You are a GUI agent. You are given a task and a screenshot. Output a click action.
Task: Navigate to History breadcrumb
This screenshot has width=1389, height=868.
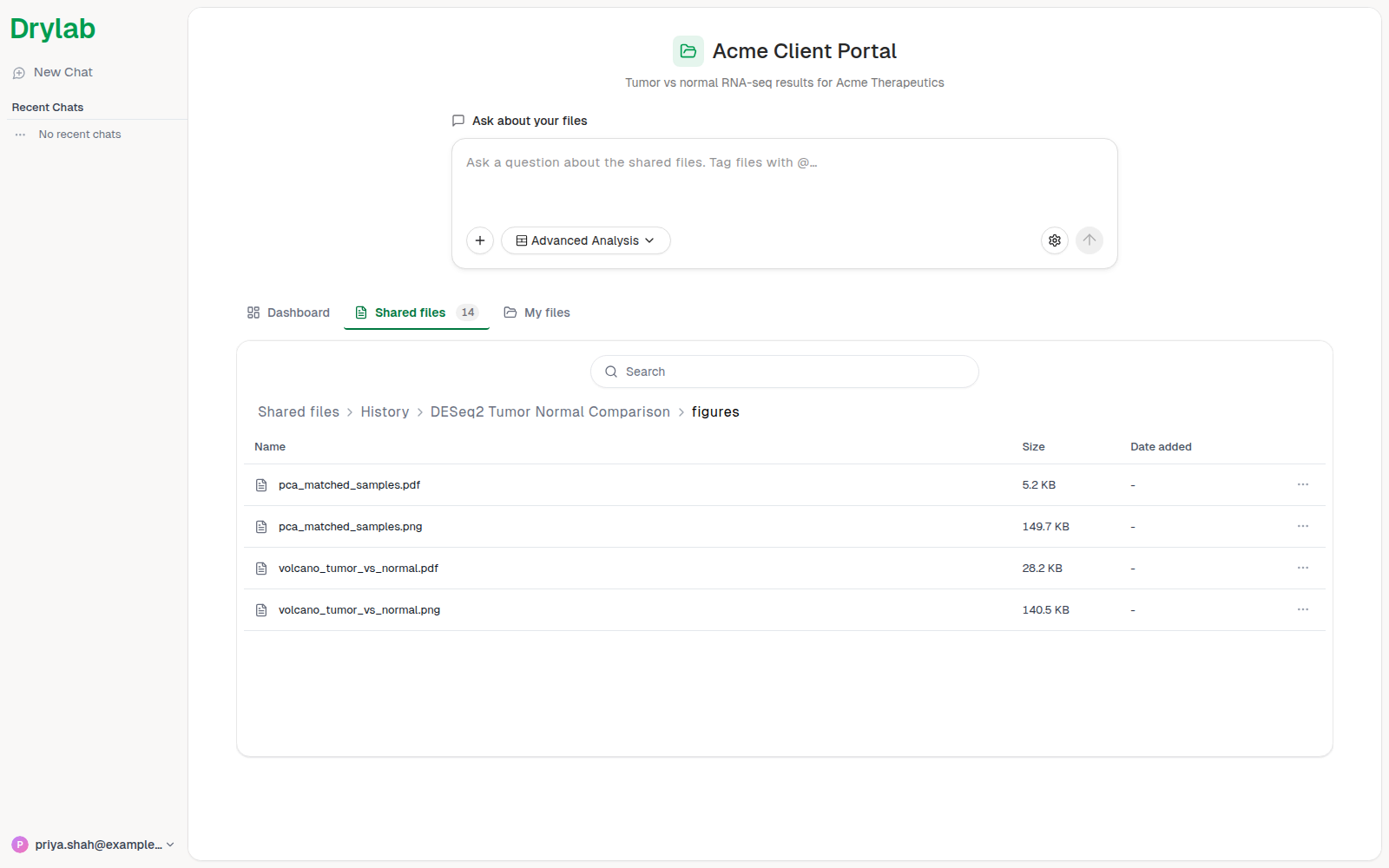pos(385,411)
